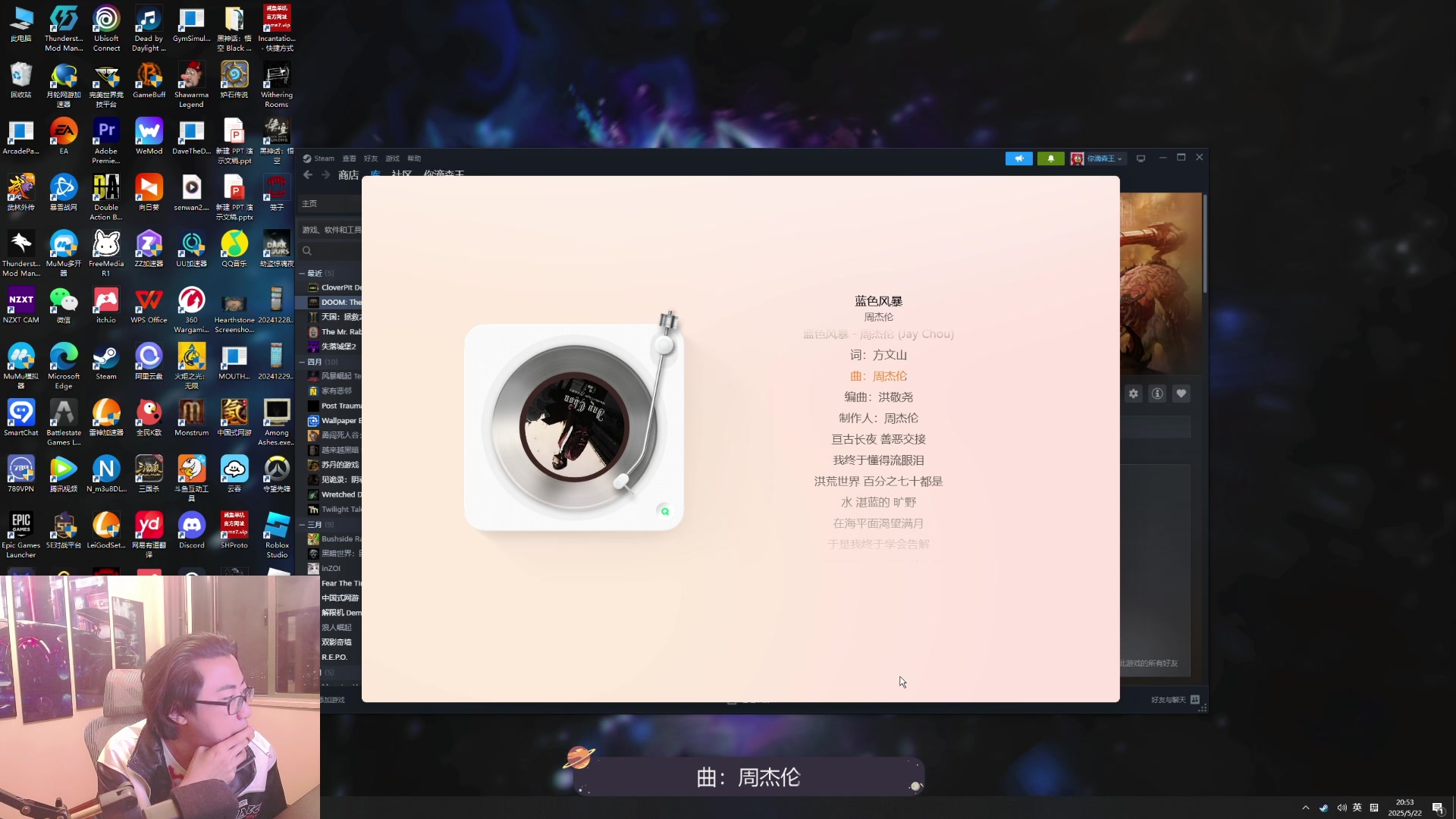The height and width of the screenshot is (819, 1456).
Task: Click the small QQ music logo on turntable
Action: tap(665, 511)
